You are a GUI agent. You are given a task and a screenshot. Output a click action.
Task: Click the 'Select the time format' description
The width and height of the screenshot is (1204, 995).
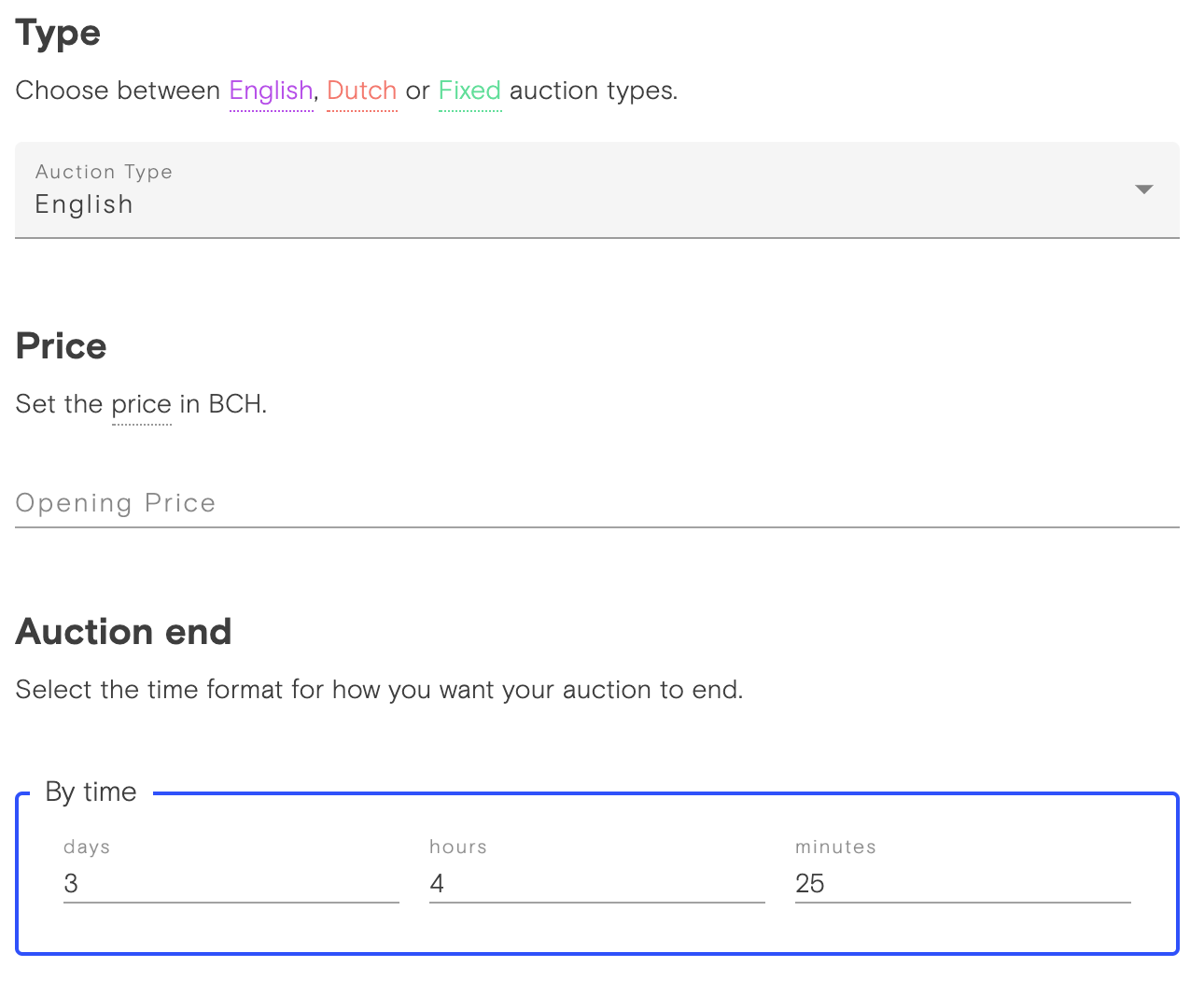tap(379, 690)
